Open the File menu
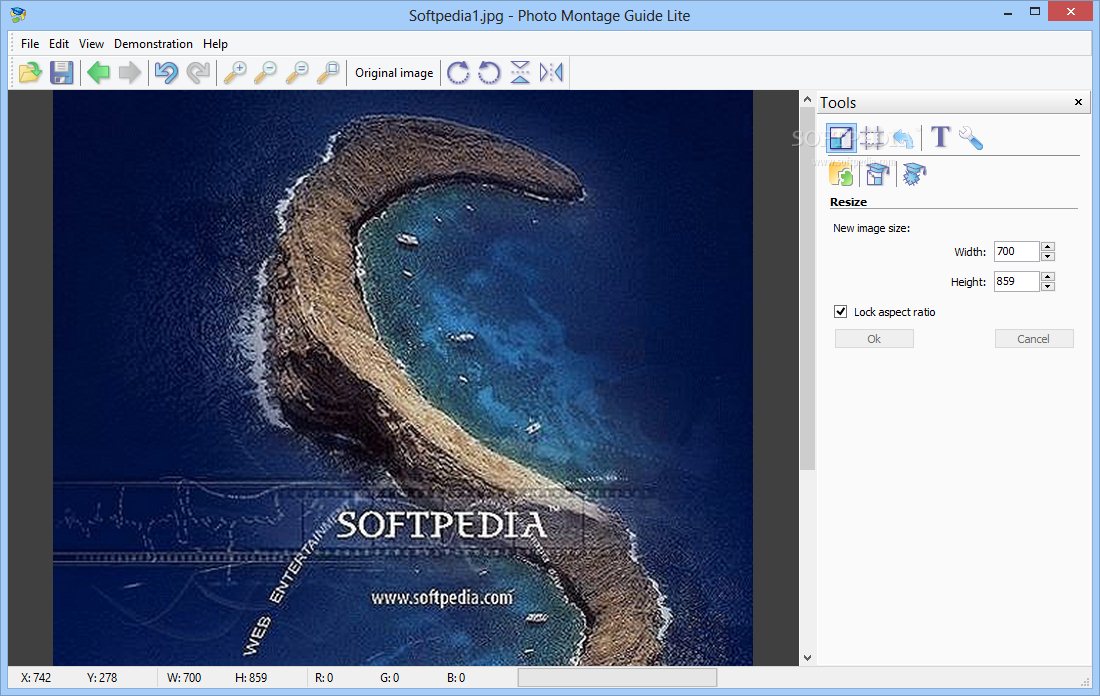The width and height of the screenshot is (1100, 696). tap(30, 44)
